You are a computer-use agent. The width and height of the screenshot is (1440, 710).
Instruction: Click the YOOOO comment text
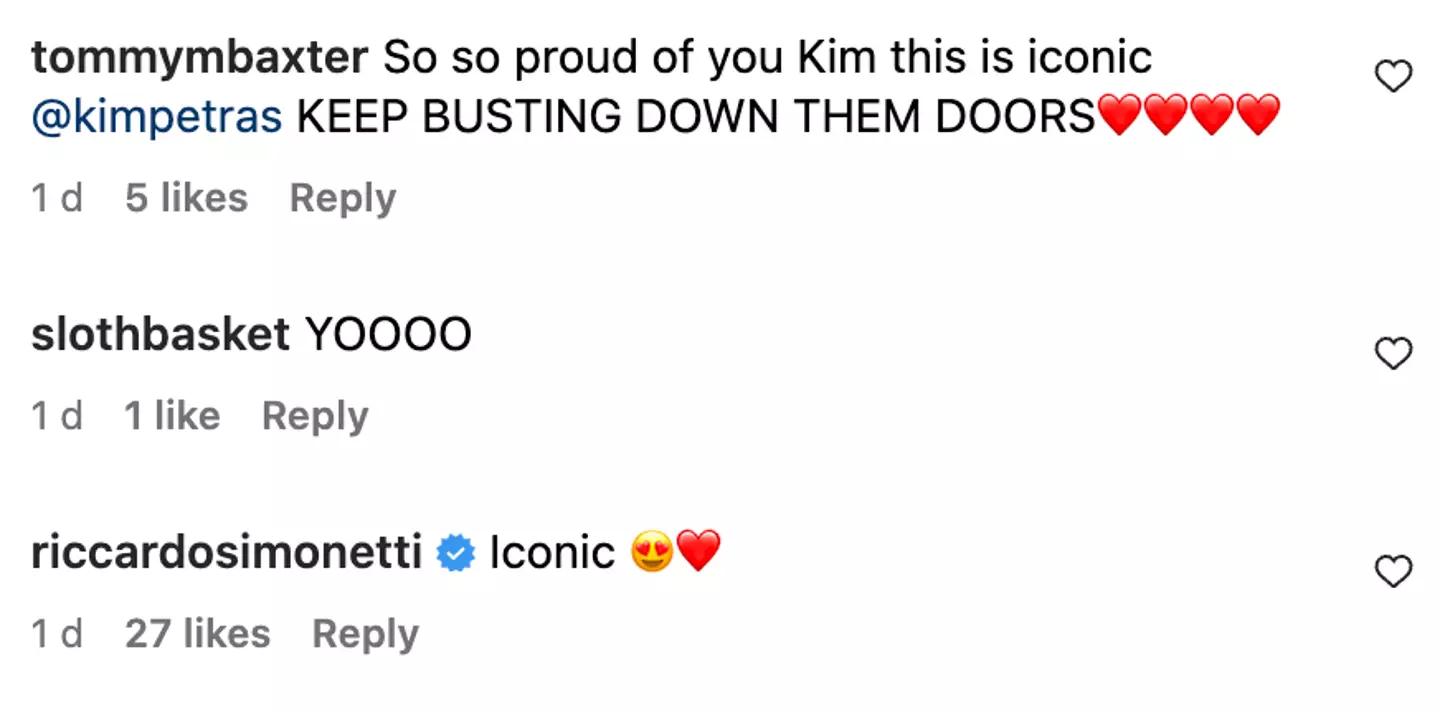click(x=387, y=336)
